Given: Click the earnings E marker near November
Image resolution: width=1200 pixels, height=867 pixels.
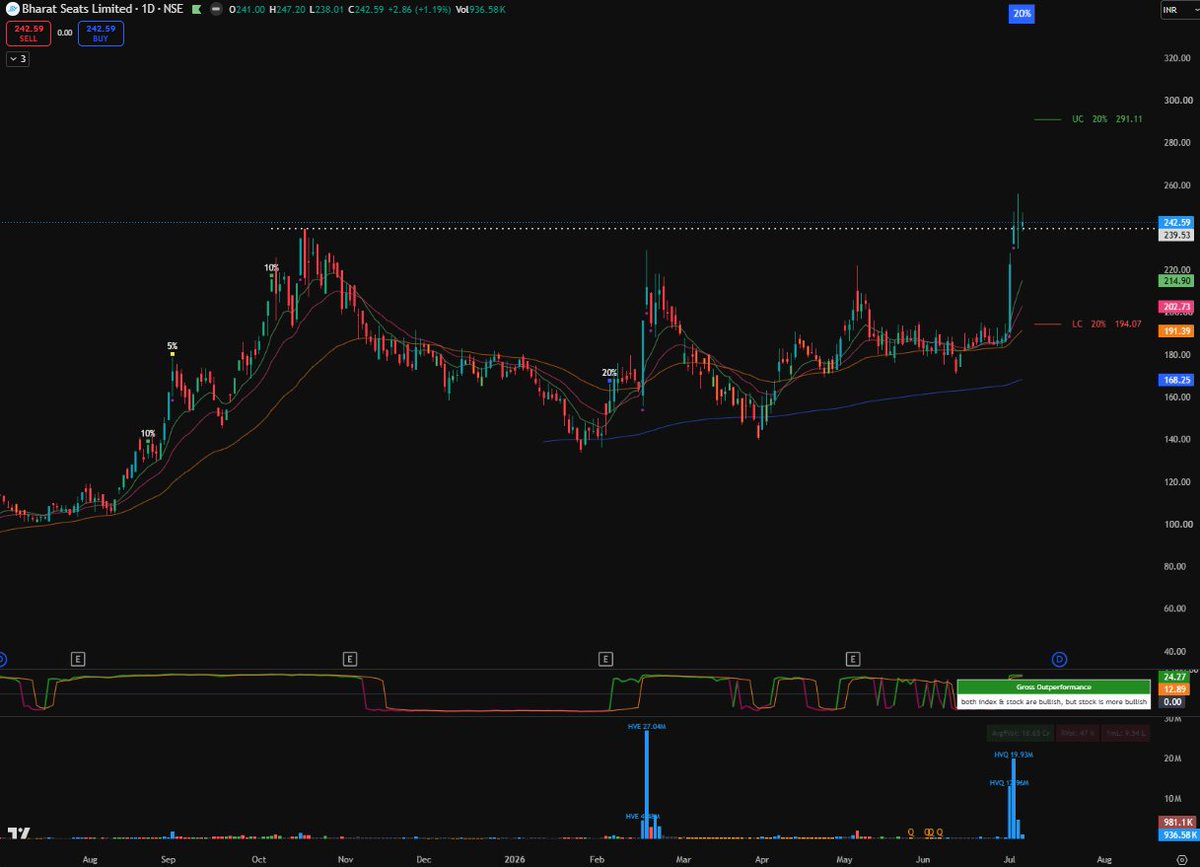Looking at the screenshot, I should click(350, 659).
